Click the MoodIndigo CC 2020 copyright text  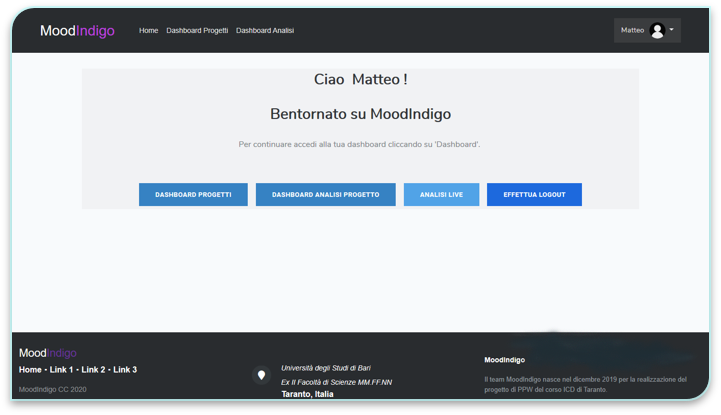coord(53,389)
